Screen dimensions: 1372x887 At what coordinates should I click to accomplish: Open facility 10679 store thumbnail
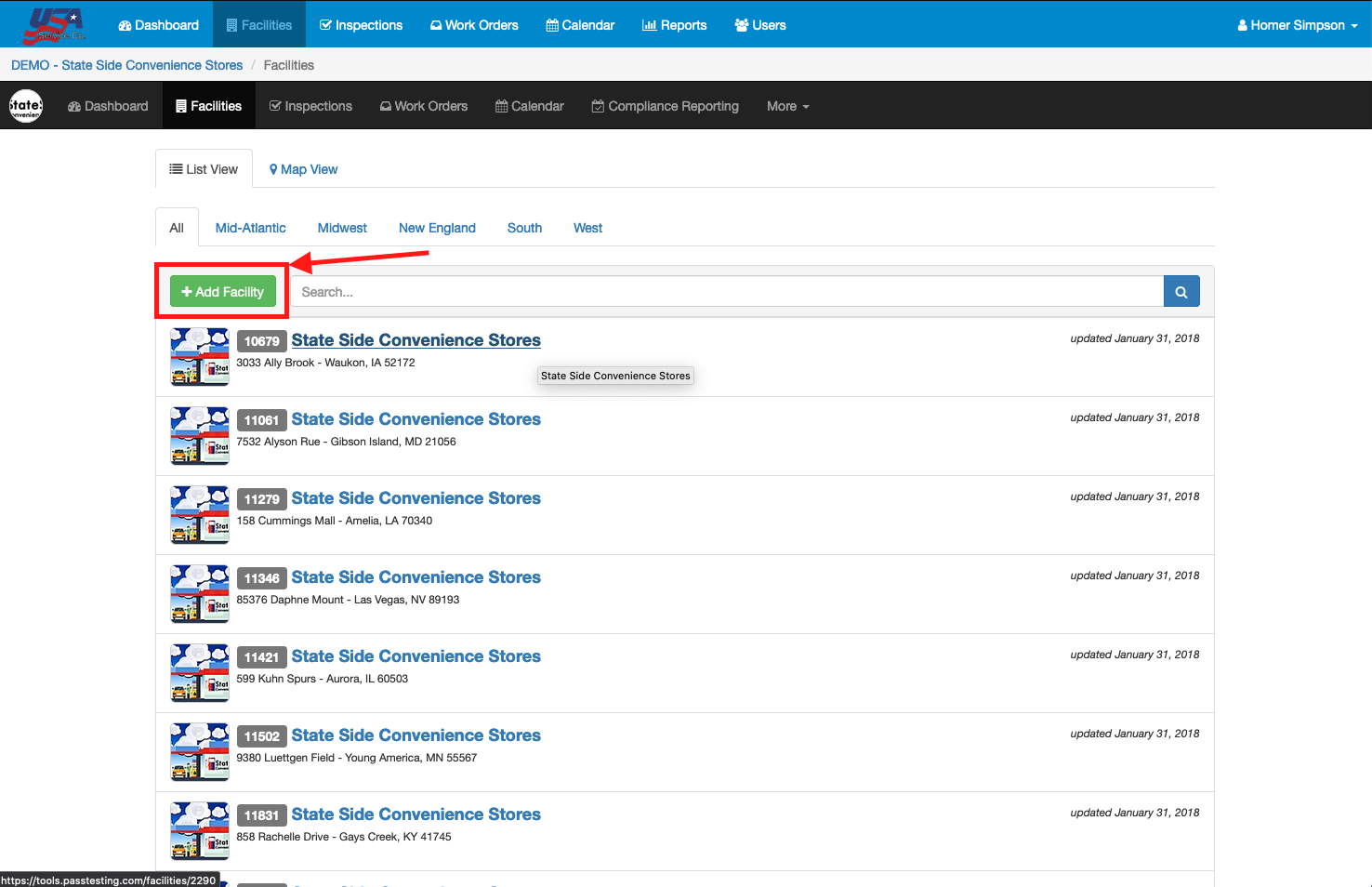pyautogui.click(x=200, y=356)
